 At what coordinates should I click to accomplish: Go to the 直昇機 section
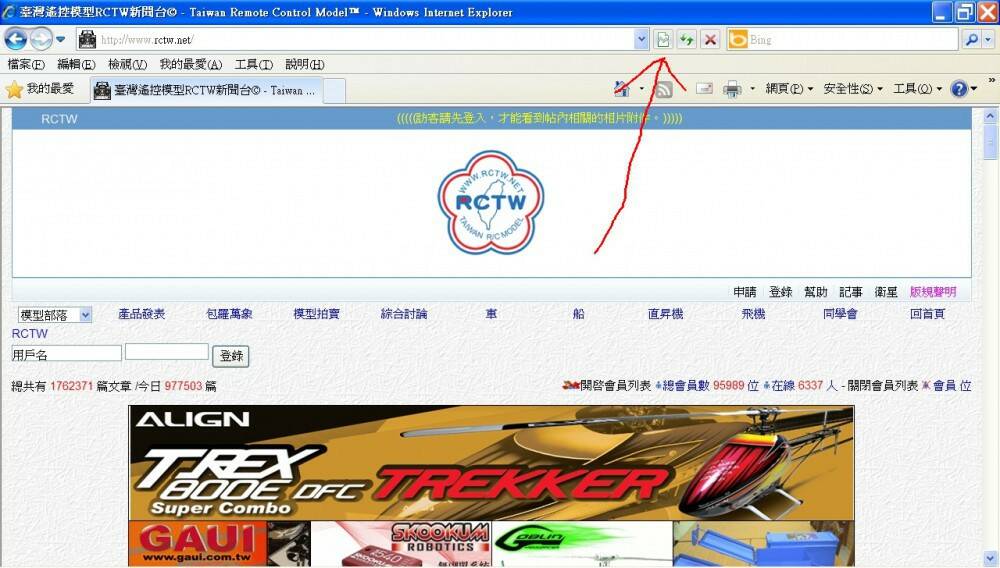[665, 314]
